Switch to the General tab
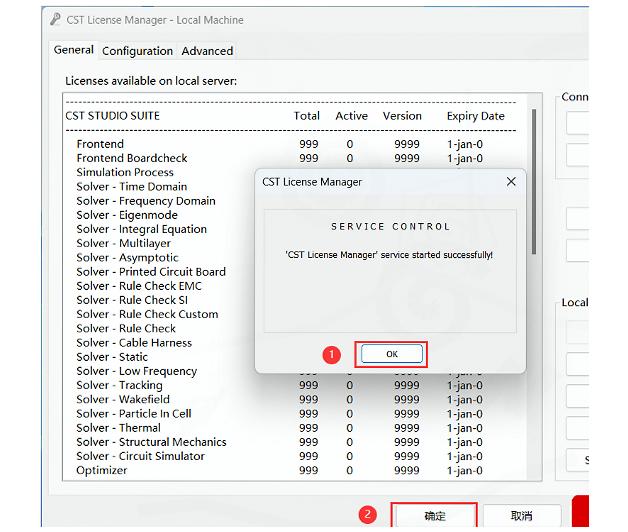628x532 pixels. (73, 50)
